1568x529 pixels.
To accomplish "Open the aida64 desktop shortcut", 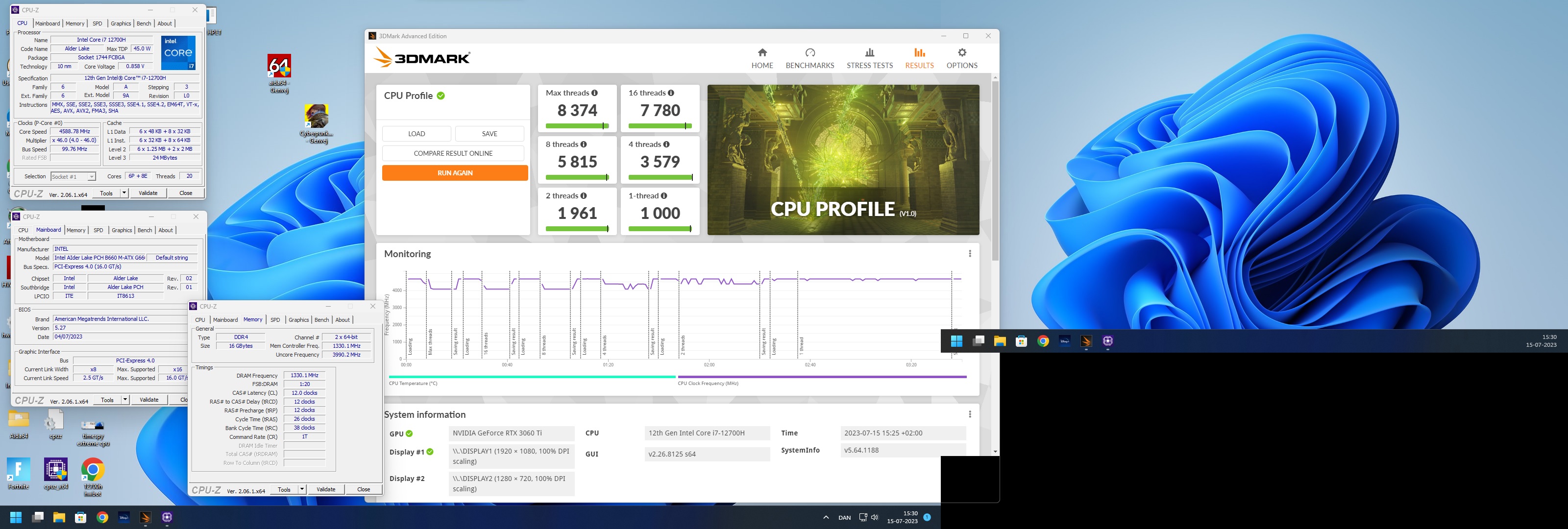I will [279, 73].
